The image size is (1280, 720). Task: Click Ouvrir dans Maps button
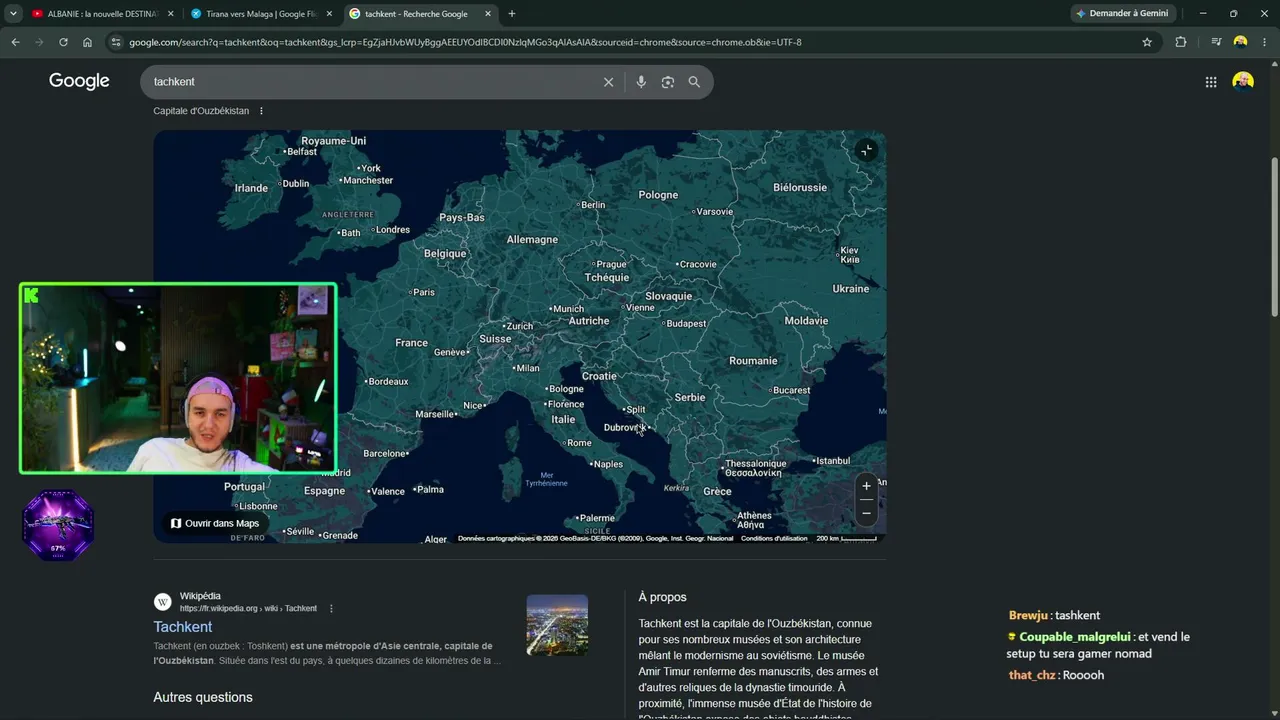coord(215,523)
